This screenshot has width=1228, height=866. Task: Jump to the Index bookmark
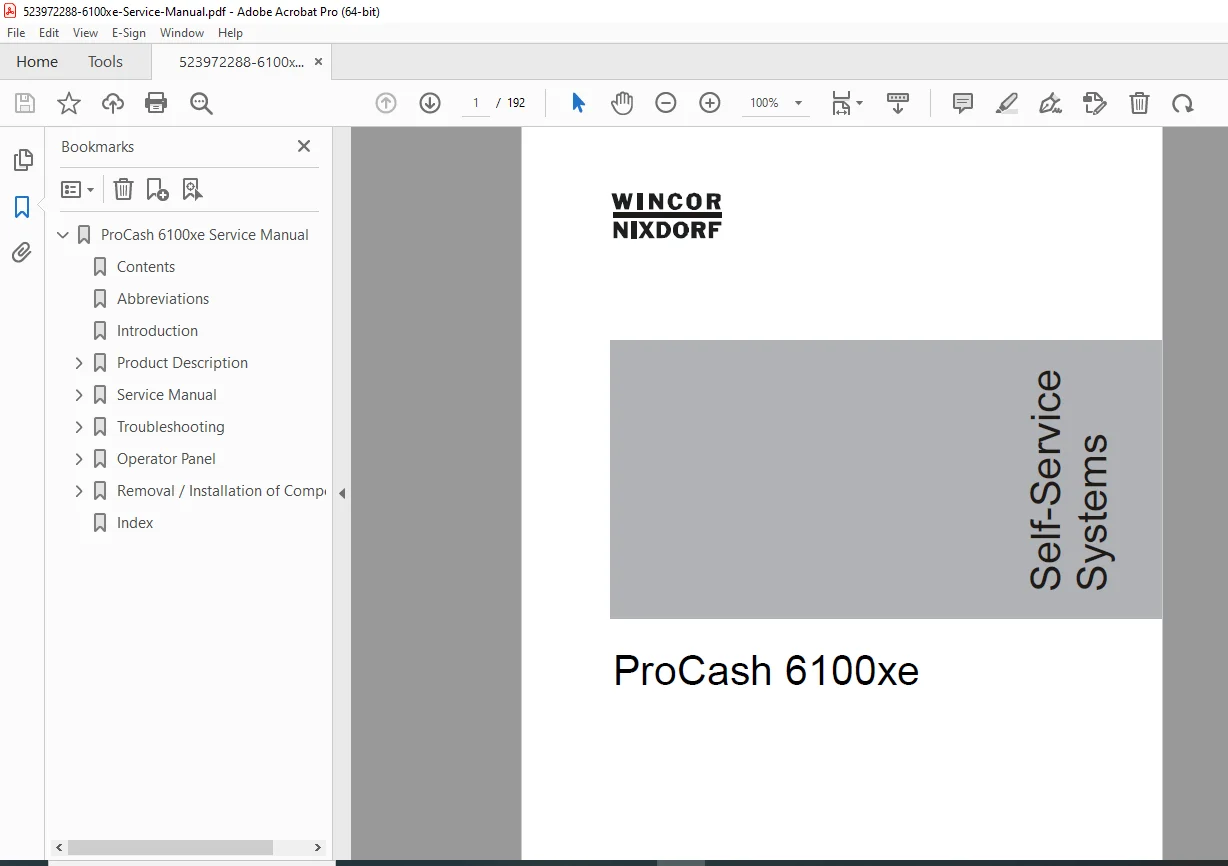[x=135, y=523]
